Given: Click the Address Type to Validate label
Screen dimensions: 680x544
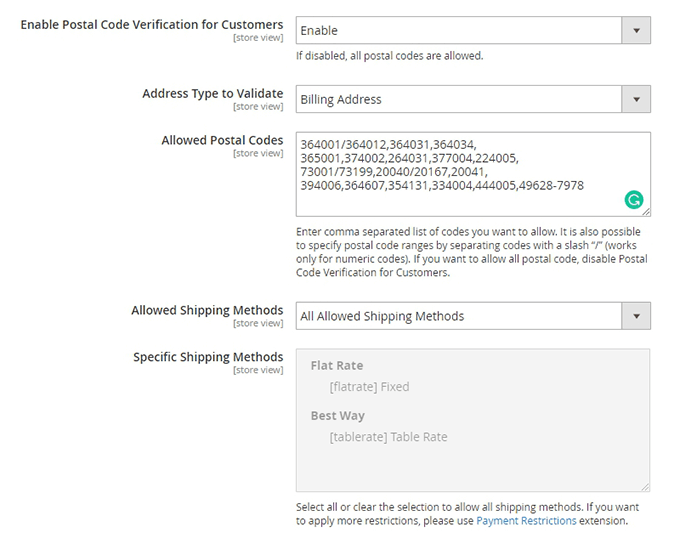Looking at the screenshot, I should [x=213, y=93].
